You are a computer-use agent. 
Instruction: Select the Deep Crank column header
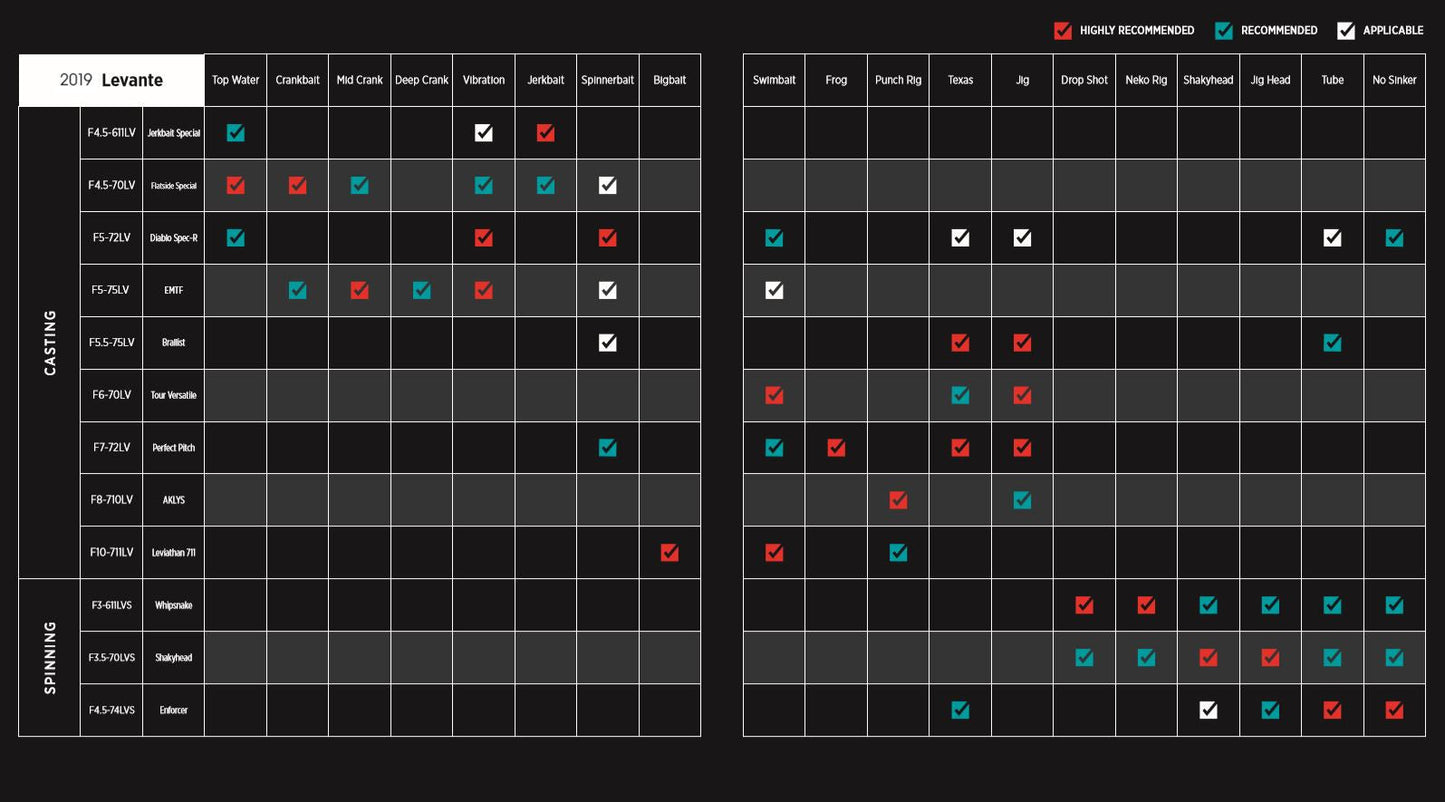421,80
